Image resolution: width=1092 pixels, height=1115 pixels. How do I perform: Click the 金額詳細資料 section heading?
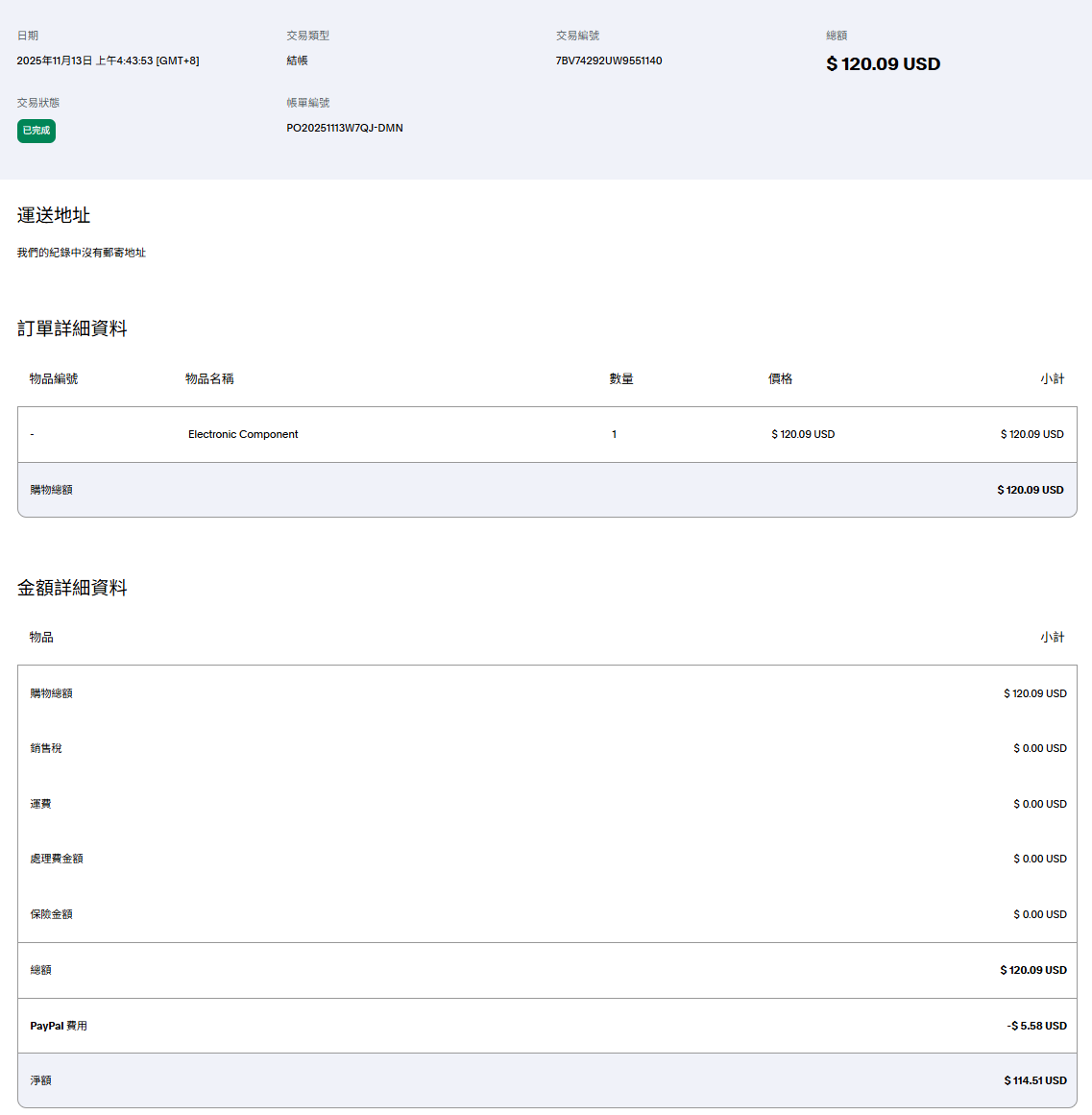72,588
